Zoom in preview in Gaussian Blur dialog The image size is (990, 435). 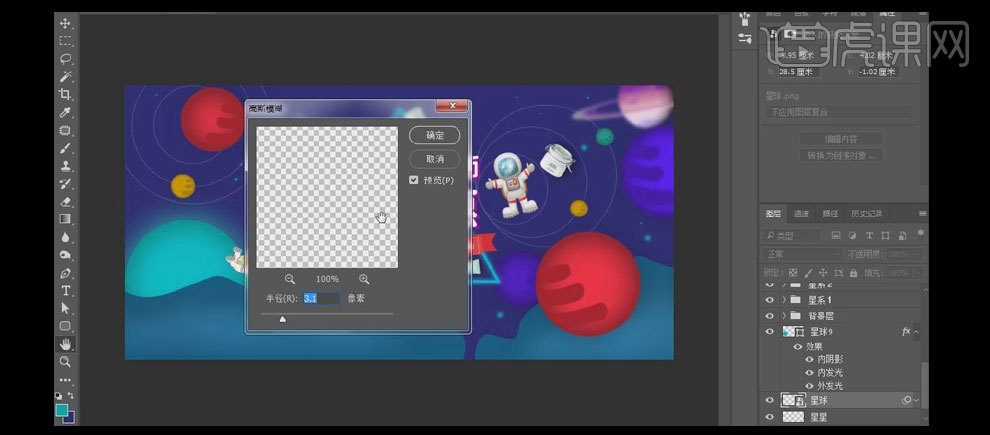364,279
